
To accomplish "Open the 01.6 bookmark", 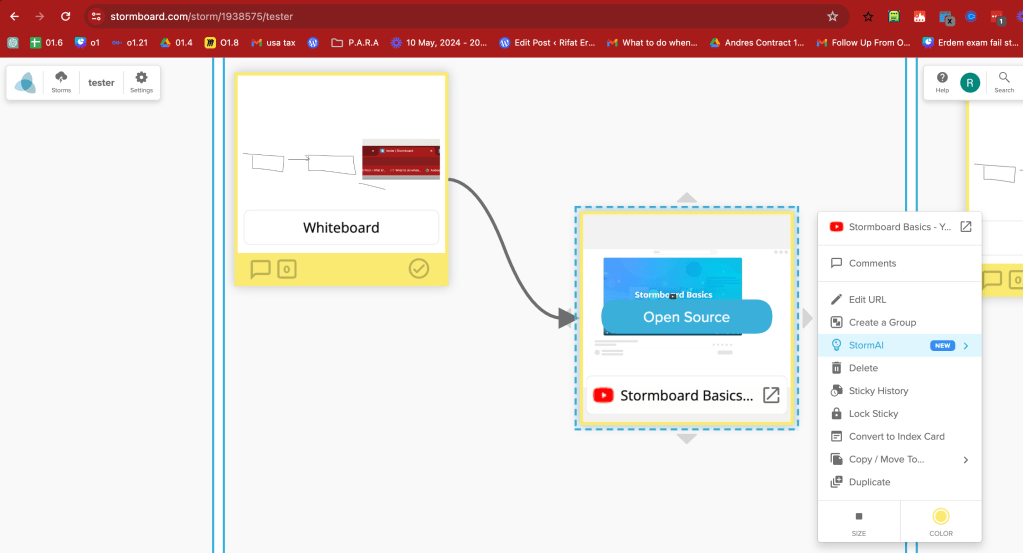I will coord(46,42).
